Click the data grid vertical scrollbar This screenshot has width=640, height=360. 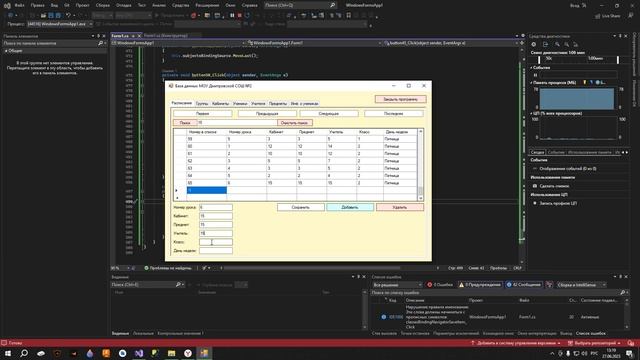[x=420, y=165]
